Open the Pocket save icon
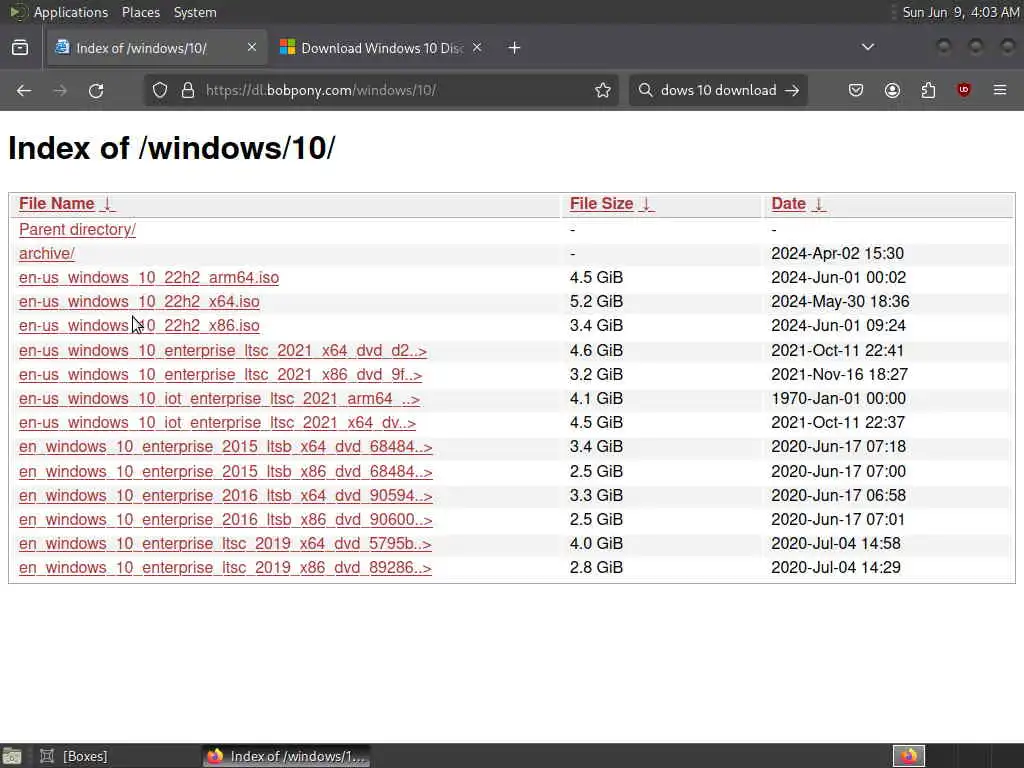 pyautogui.click(x=856, y=90)
